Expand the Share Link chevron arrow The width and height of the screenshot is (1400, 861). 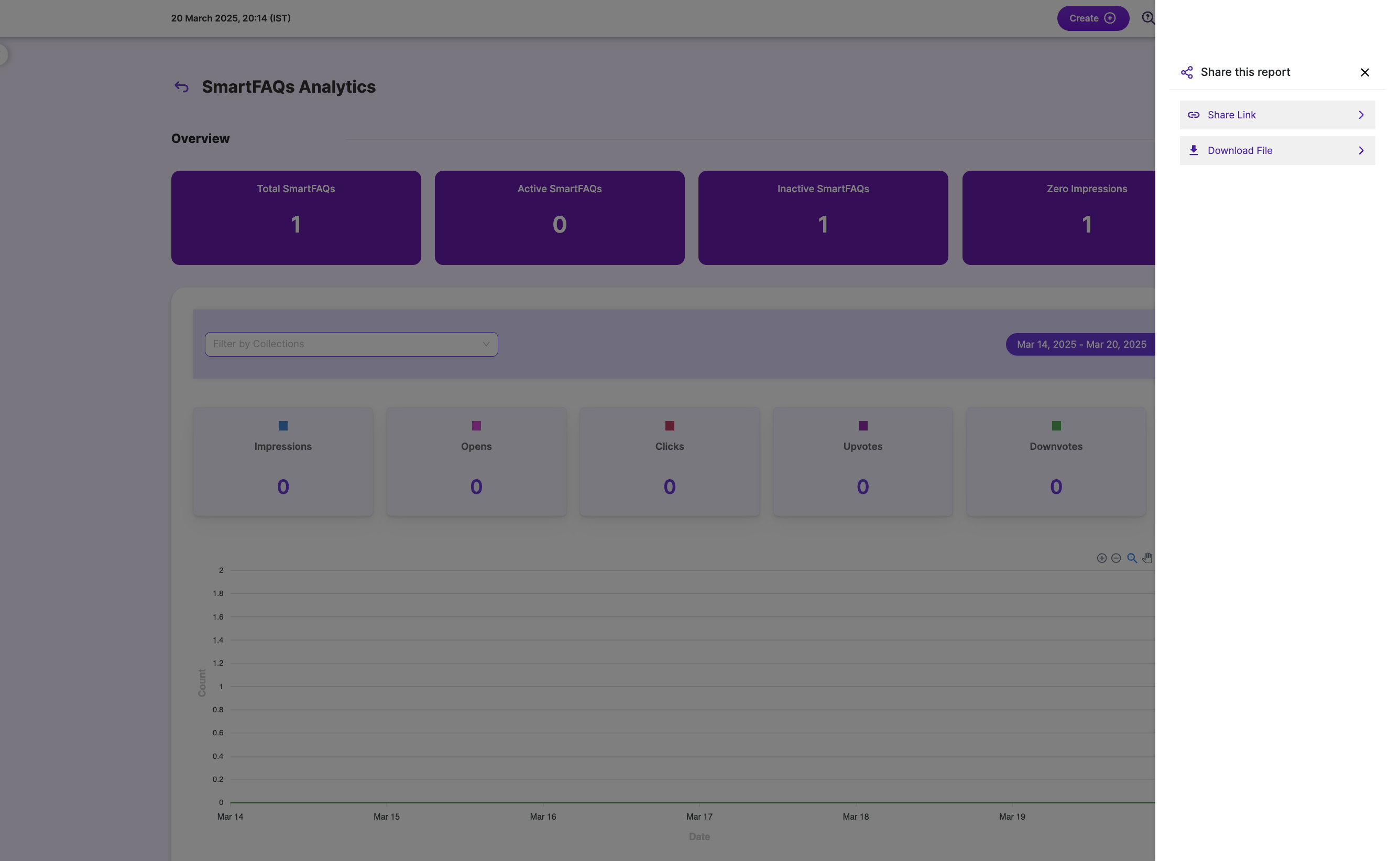point(1361,115)
